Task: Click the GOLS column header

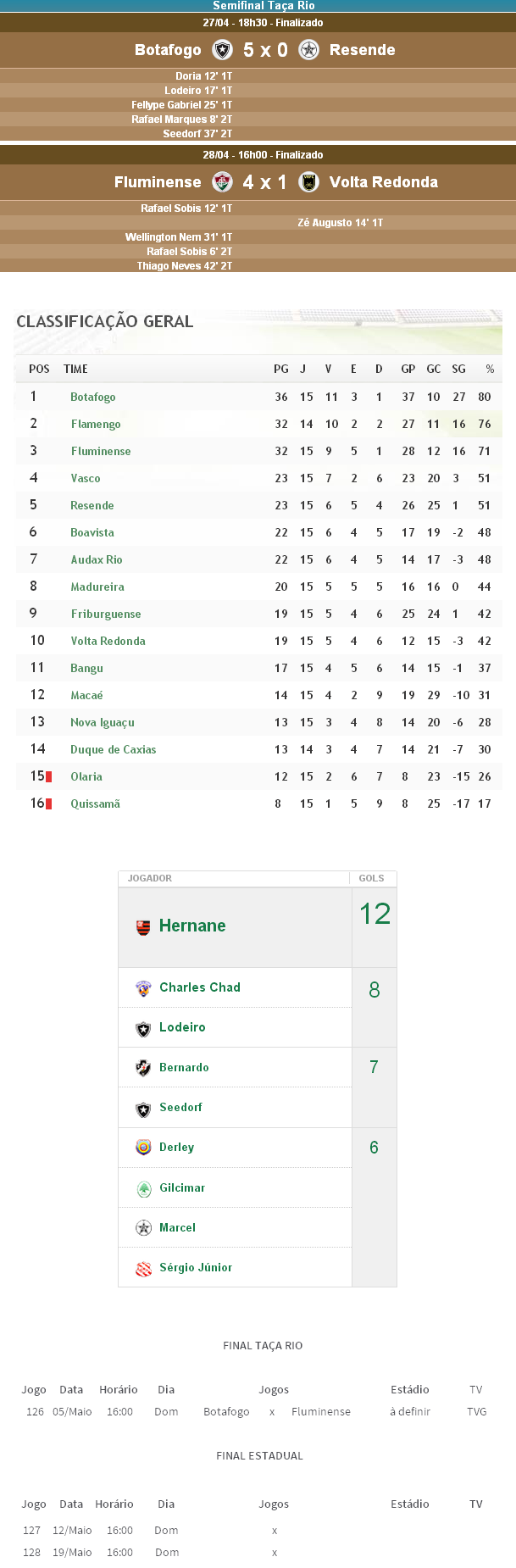Action: coord(371,878)
